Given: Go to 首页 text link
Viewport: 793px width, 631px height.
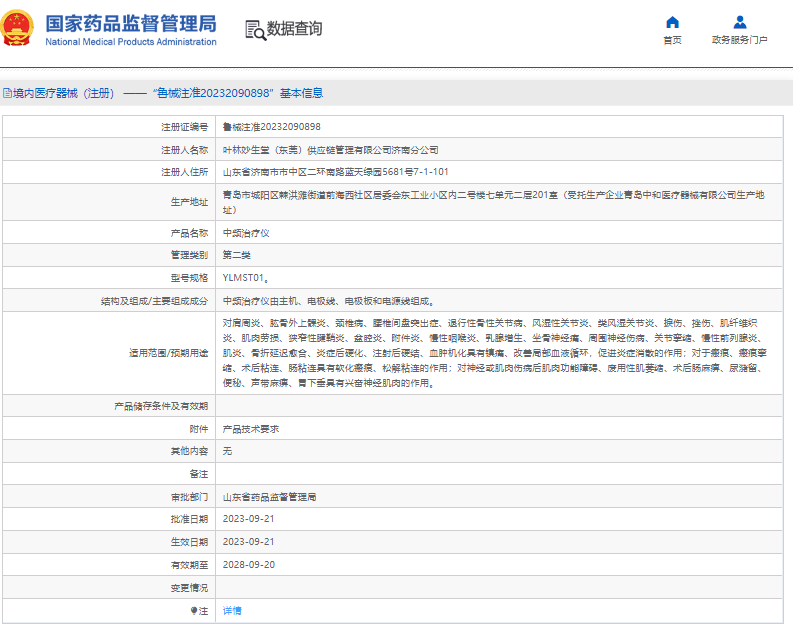Looking at the screenshot, I should (672, 40).
